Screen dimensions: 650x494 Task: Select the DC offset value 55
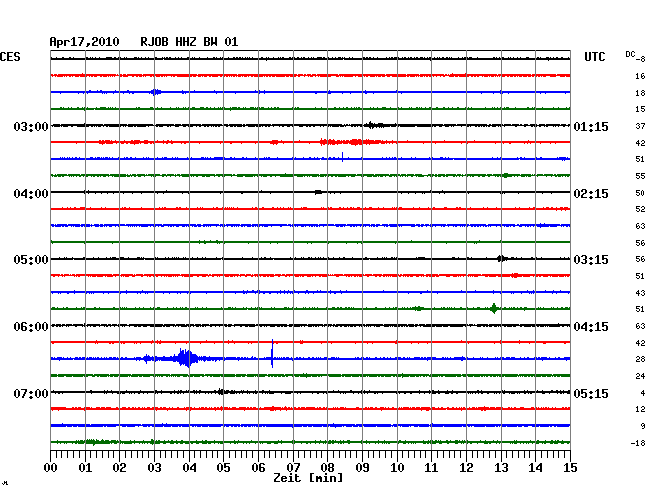point(640,176)
